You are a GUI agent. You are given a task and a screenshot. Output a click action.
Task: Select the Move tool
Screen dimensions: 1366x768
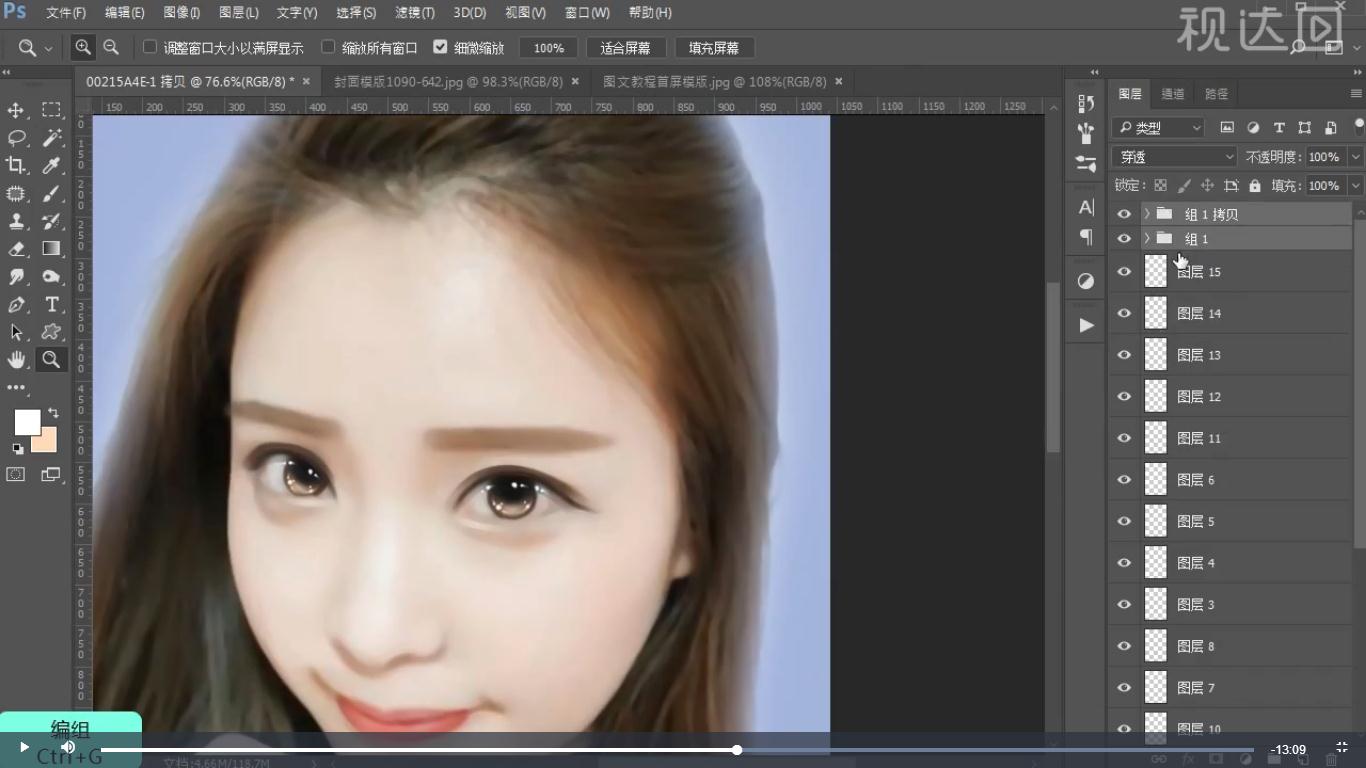point(16,110)
